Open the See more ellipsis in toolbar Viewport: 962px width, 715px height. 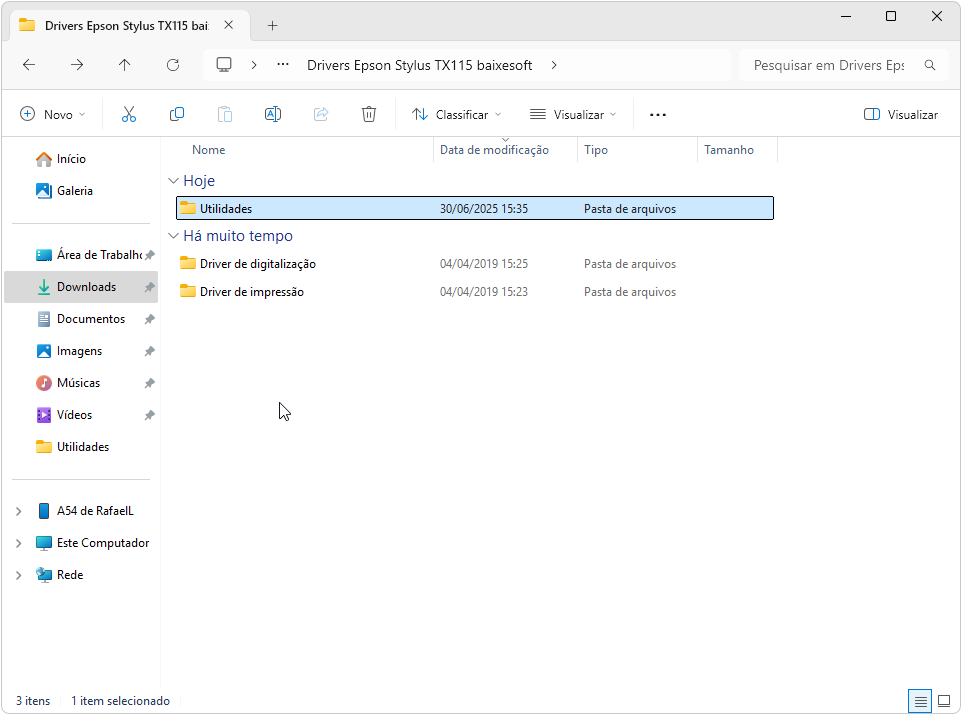pyautogui.click(x=658, y=115)
